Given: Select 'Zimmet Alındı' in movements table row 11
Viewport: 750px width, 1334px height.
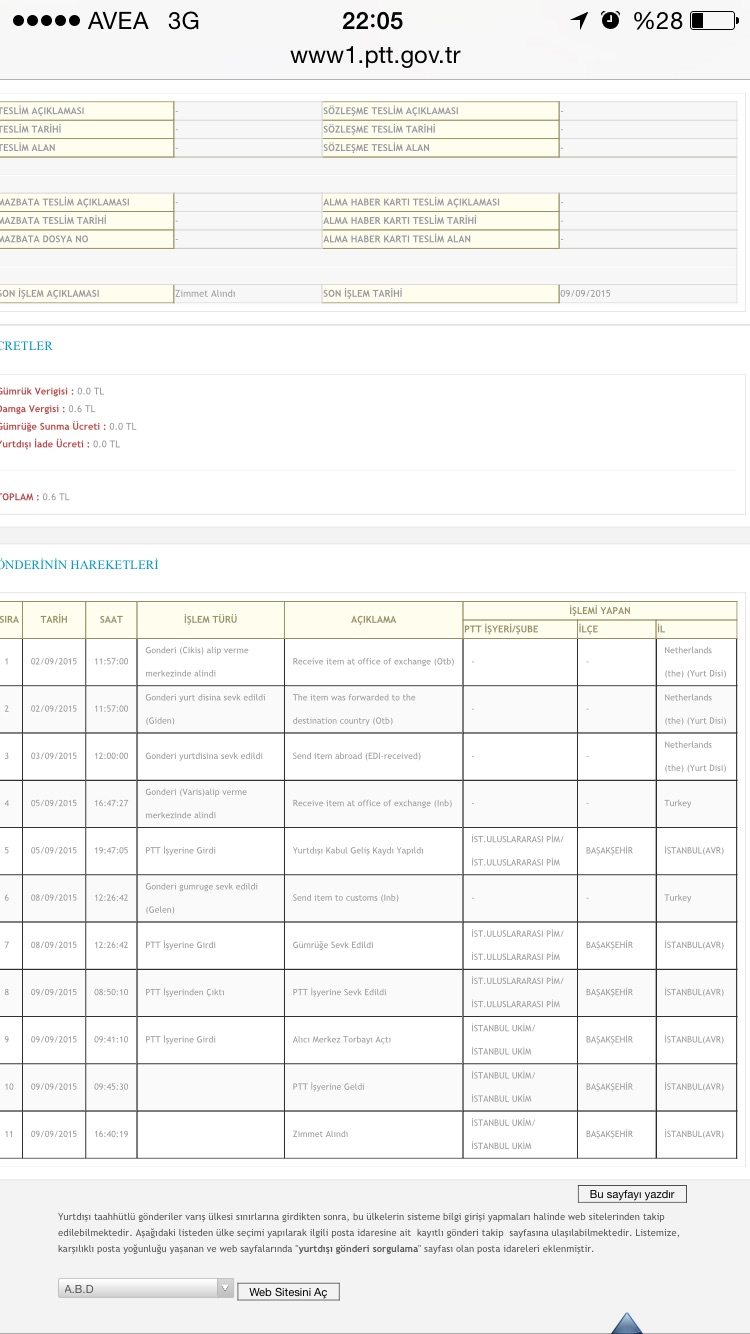Looking at the screenshot, I should click(x=373, y=1134).
